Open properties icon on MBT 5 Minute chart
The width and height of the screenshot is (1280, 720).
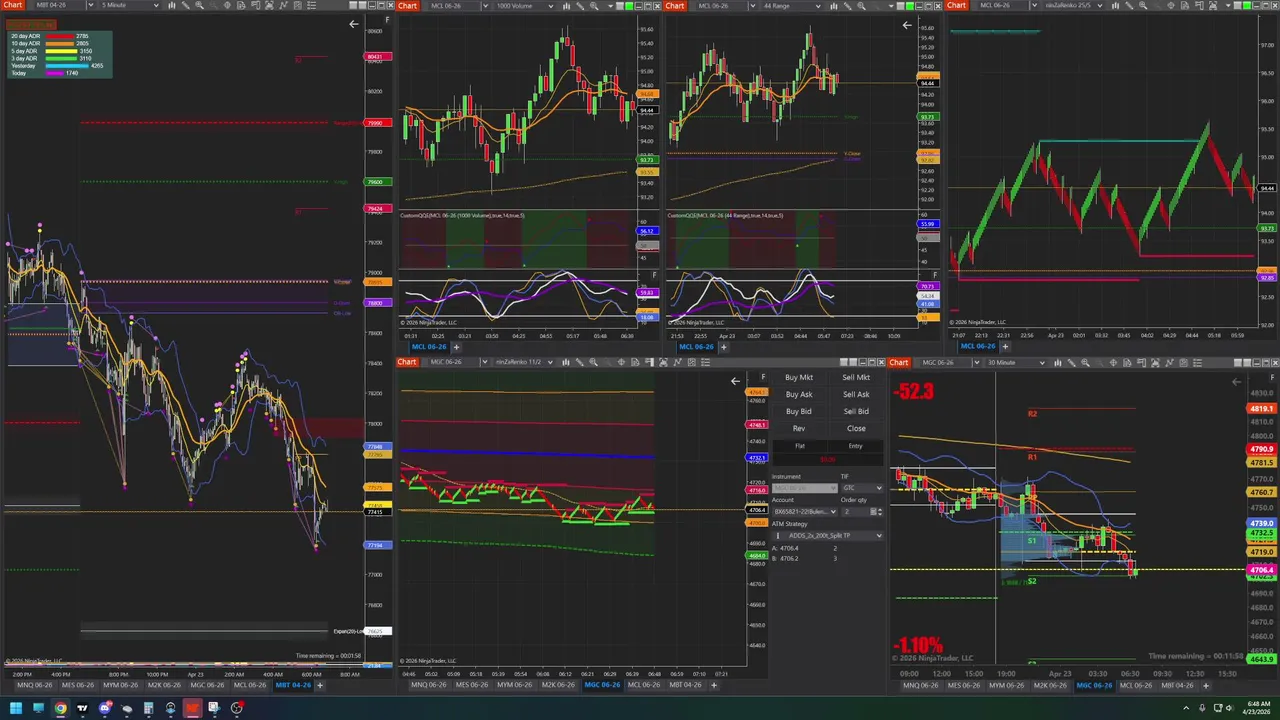tap(297, 5)
